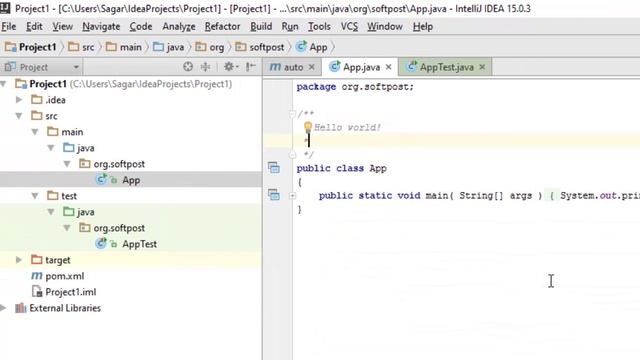Open the Code menu
This screenshot has height=360, width=640.
pos(141,27)
